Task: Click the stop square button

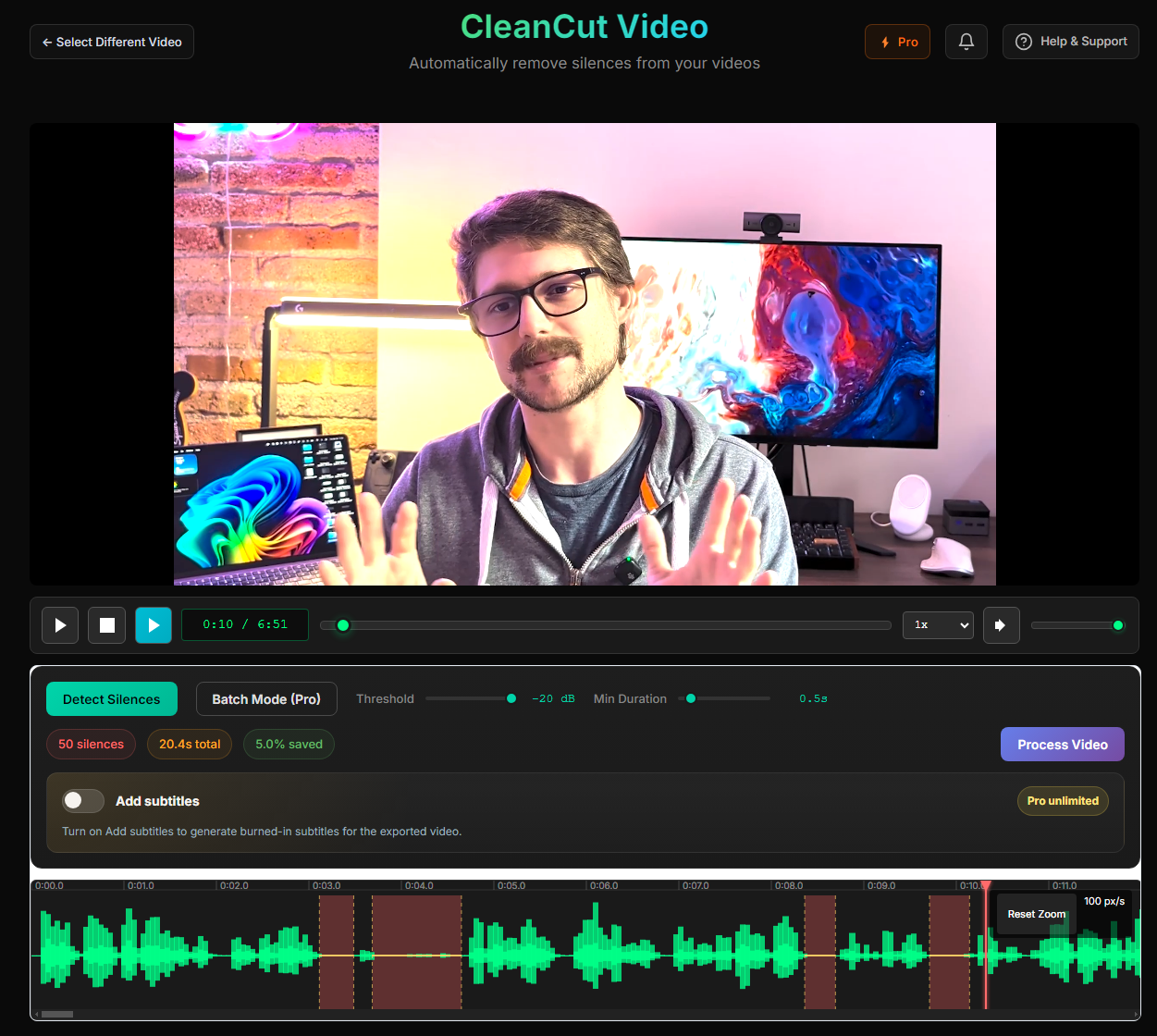Action: tap(107, 625)
